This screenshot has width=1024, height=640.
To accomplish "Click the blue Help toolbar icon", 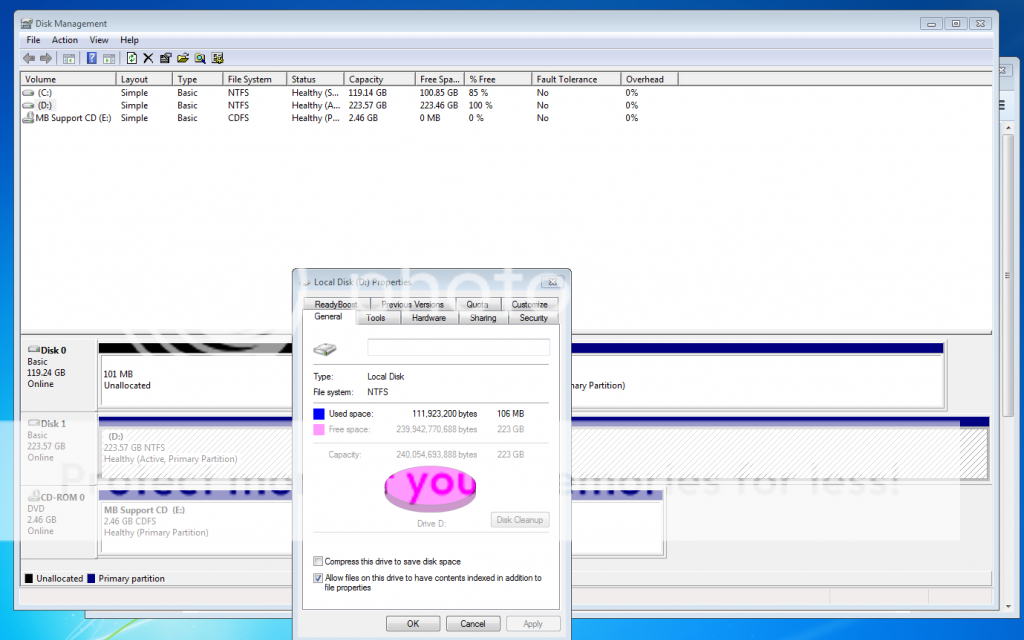I will [92, 58].
